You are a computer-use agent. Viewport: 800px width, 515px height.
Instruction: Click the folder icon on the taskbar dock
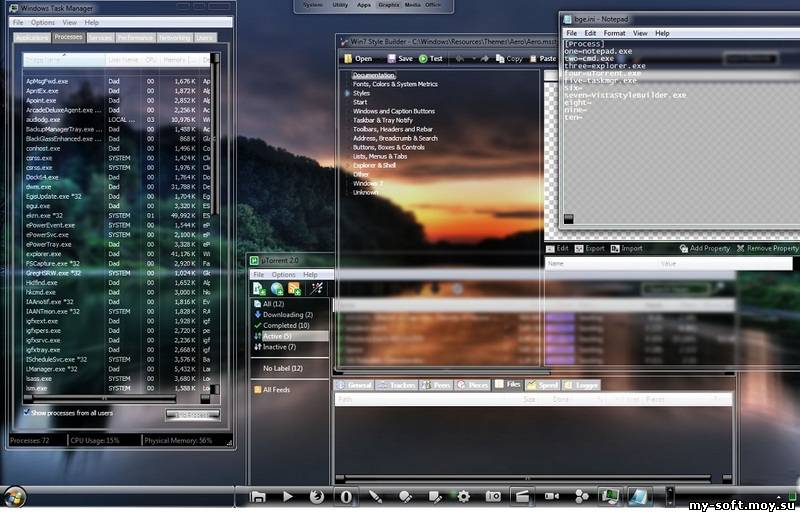click(258, 496)
